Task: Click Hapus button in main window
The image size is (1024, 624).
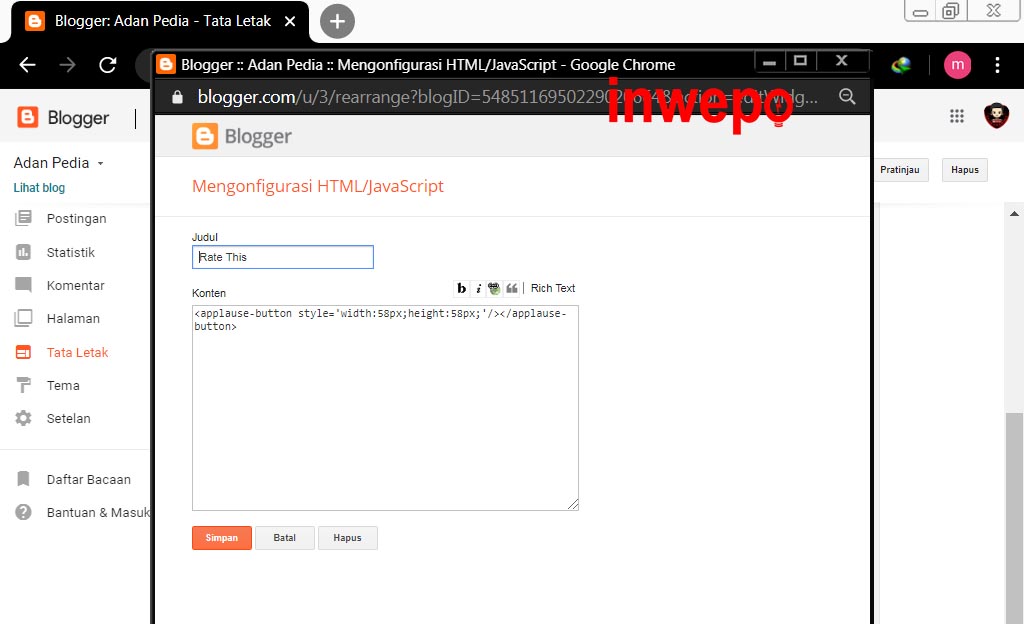Action: 965,170
